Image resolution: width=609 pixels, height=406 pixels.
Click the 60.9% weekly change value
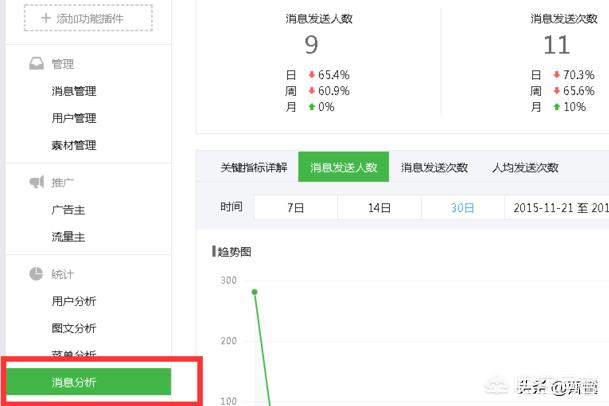(x=334, y=91)
